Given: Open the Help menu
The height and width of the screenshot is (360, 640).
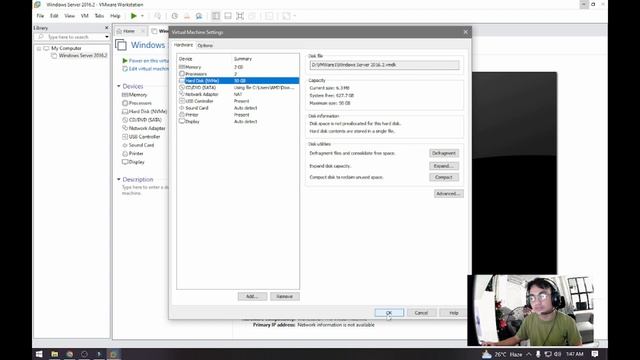Looking at the screenshot, I should [115, 16].
